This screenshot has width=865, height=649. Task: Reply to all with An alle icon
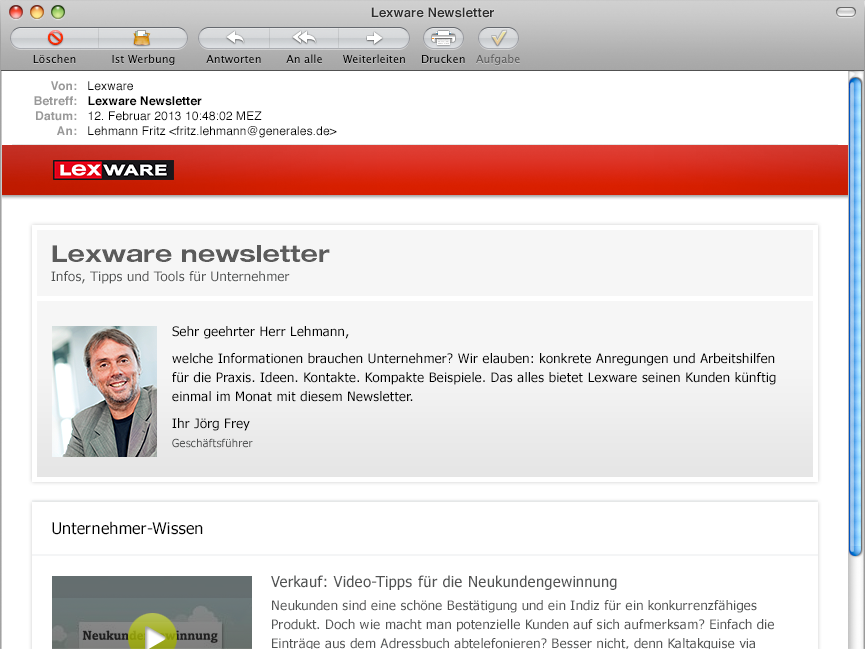tap(304, 38)
